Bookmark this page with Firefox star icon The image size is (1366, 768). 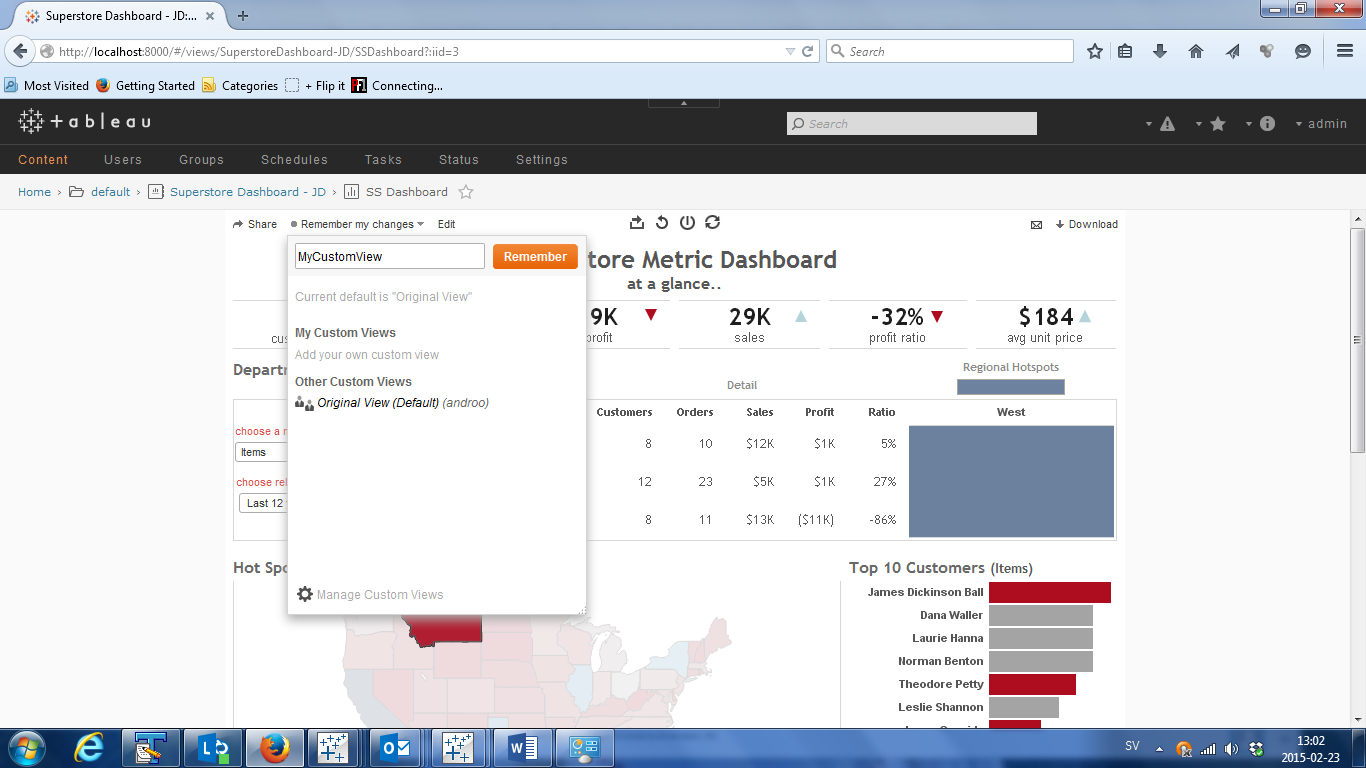tap(1095, 51)
